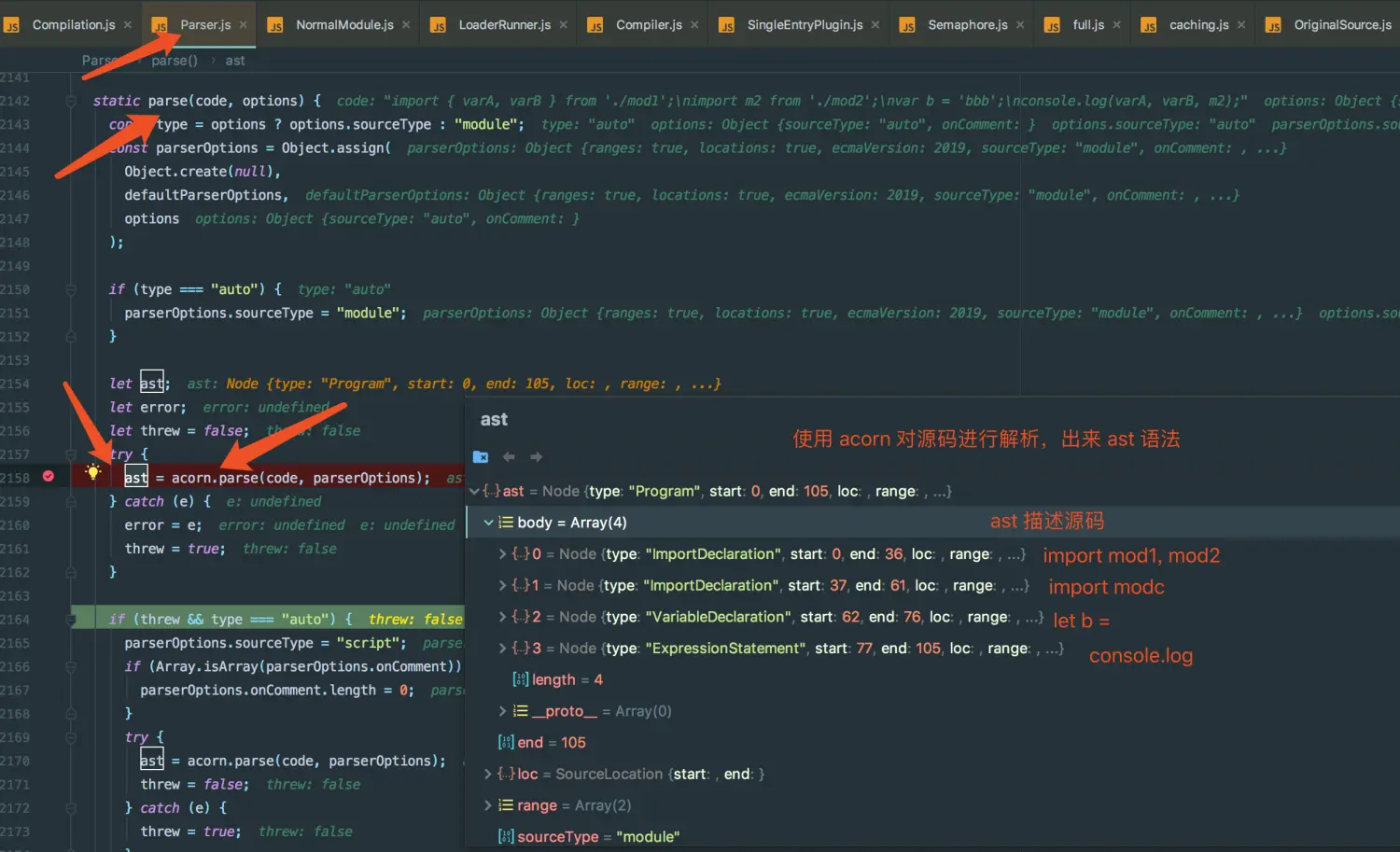Image resolution: width=1400 pixels, height=852 pixels.
Task: Click the forward arrow in ast popup
Action: (x=536, y=456)
